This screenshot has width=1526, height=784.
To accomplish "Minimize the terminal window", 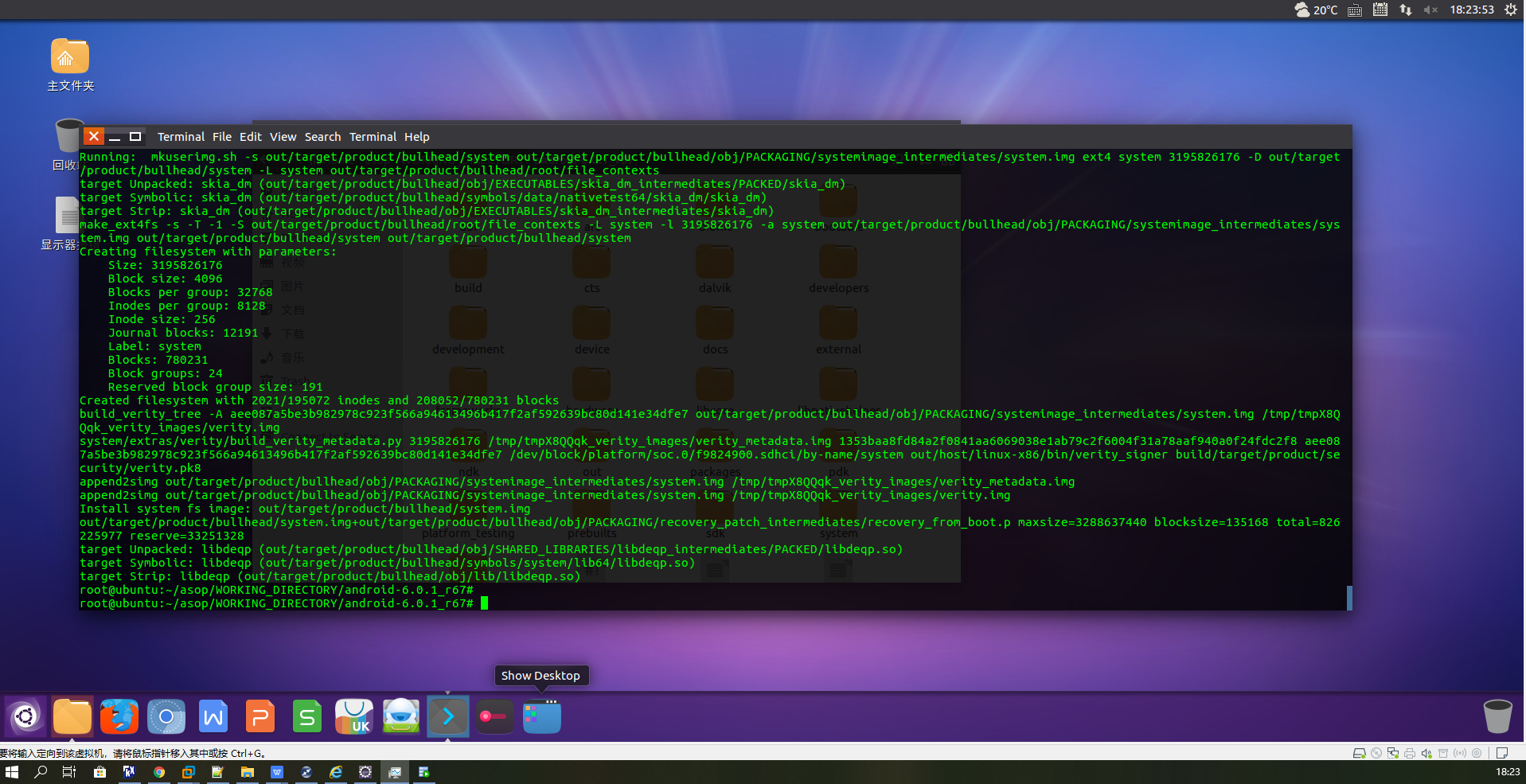I will (115, 137).
